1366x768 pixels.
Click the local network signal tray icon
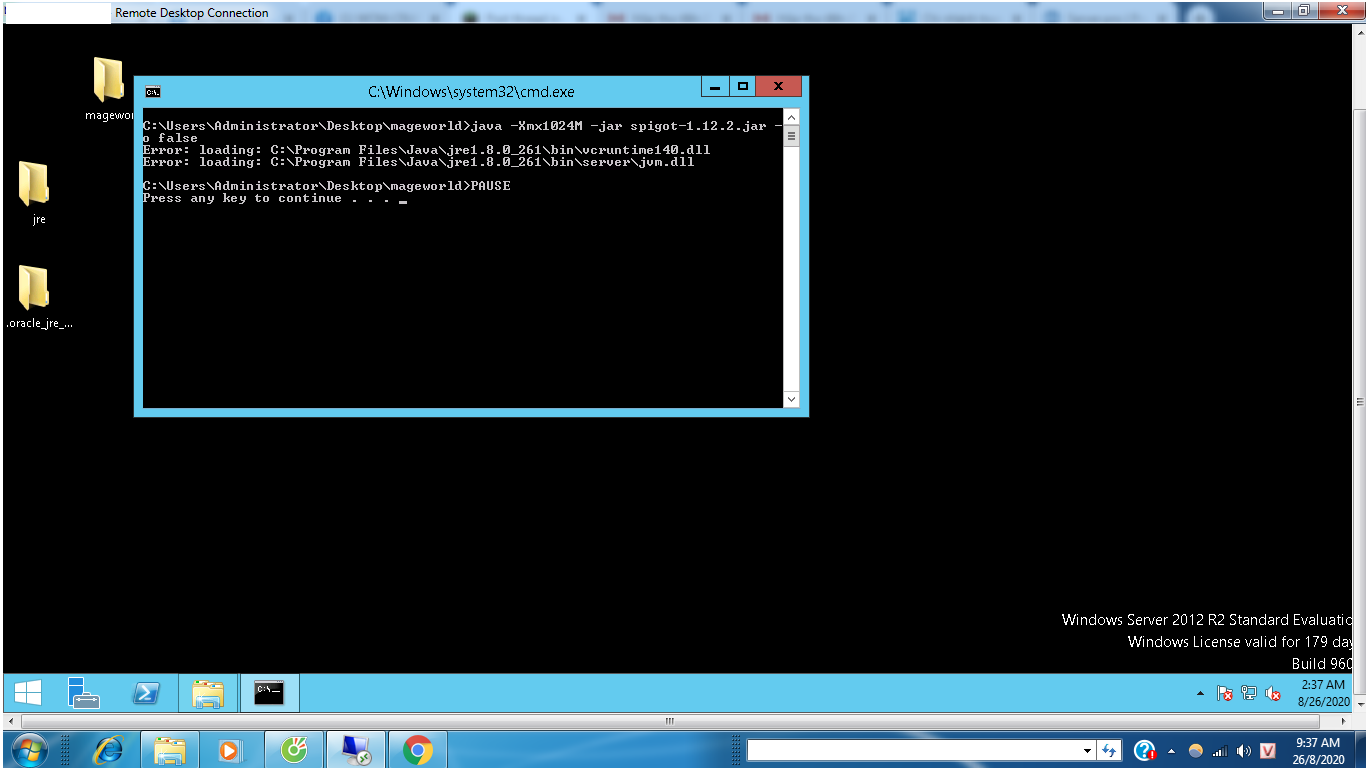point(1219,751)
